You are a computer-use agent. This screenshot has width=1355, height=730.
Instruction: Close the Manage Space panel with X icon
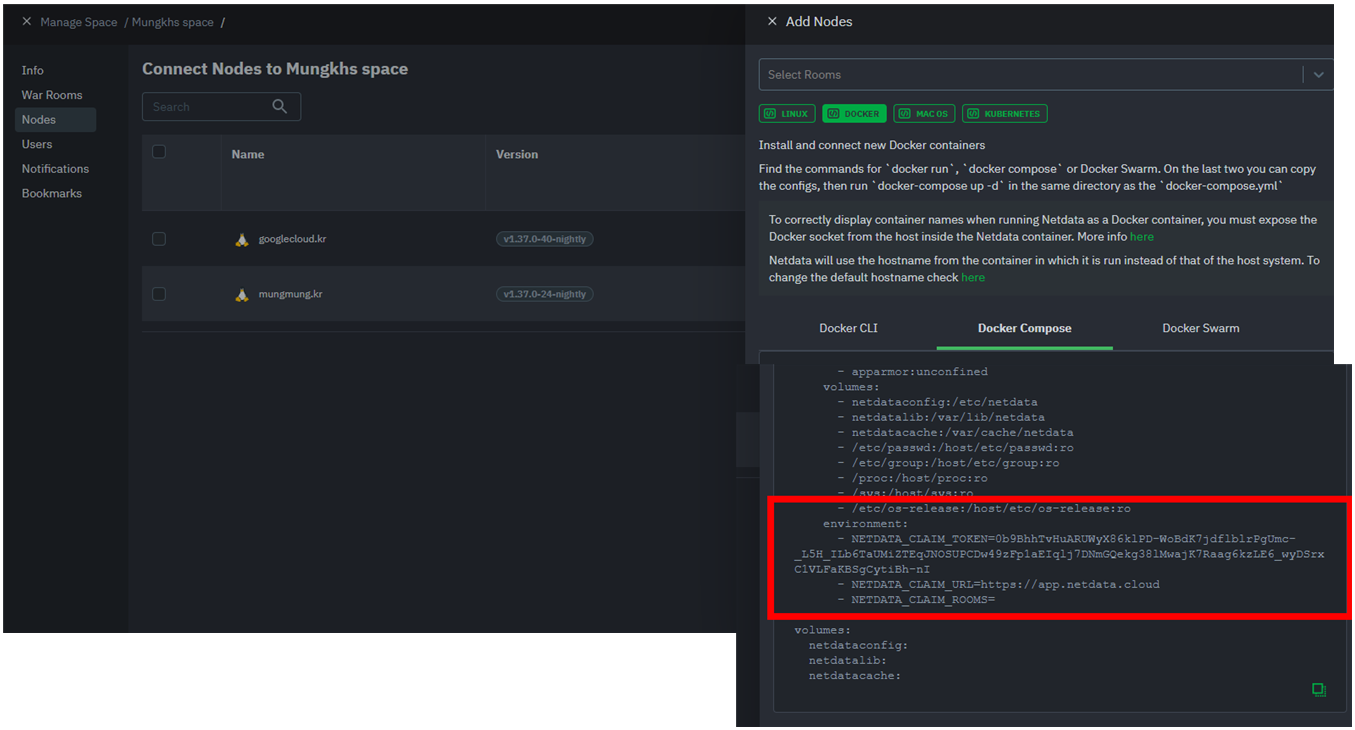[27, 22]
